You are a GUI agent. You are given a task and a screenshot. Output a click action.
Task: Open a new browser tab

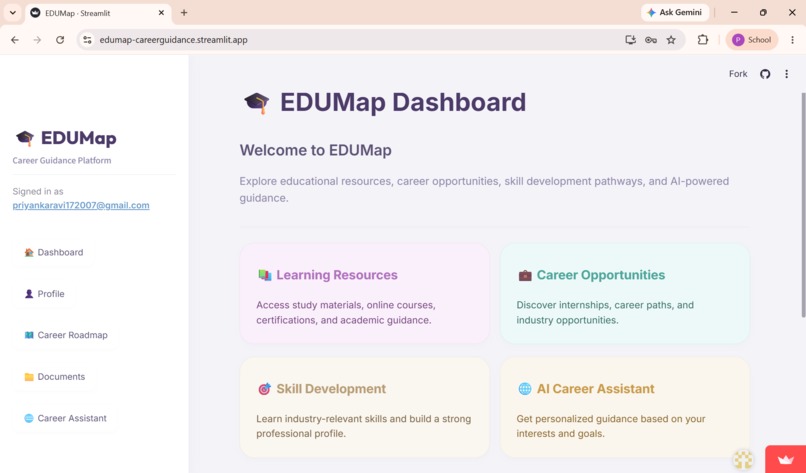tap(184, 13)
